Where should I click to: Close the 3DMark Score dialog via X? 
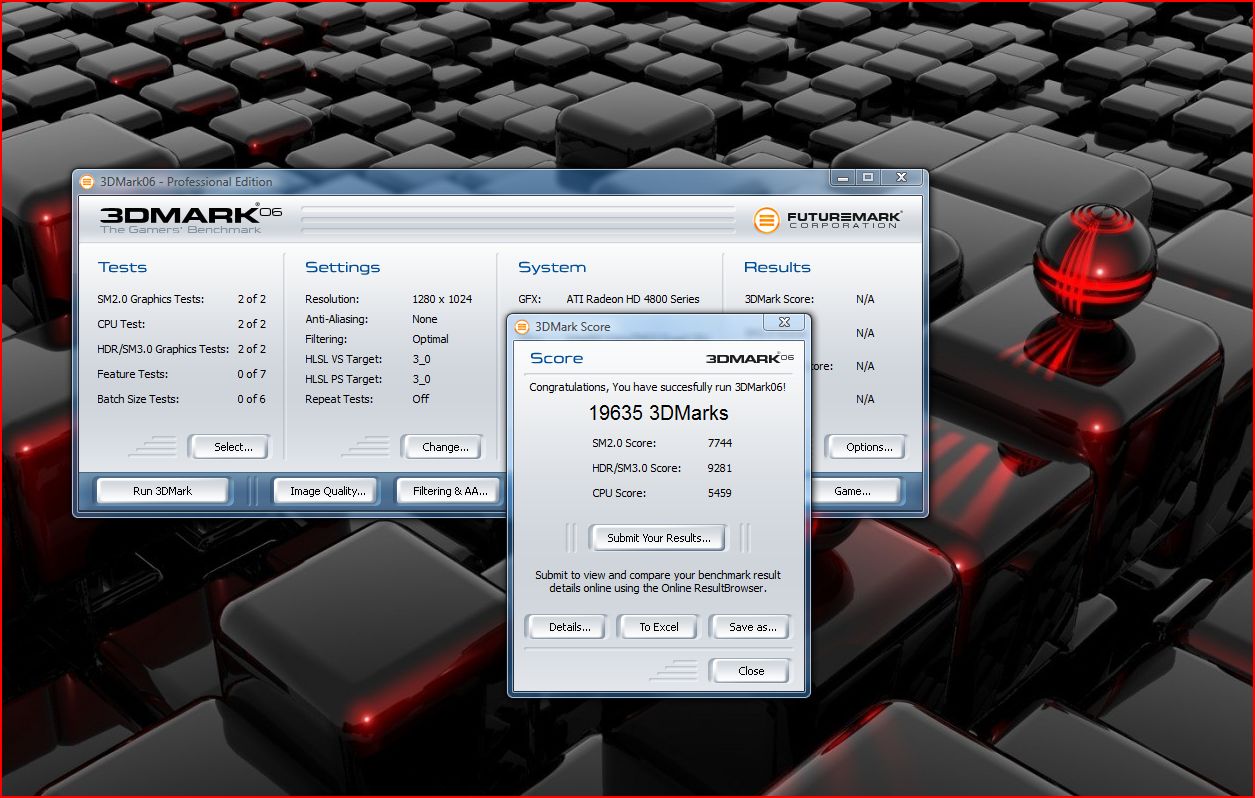[x=784, y=323]
